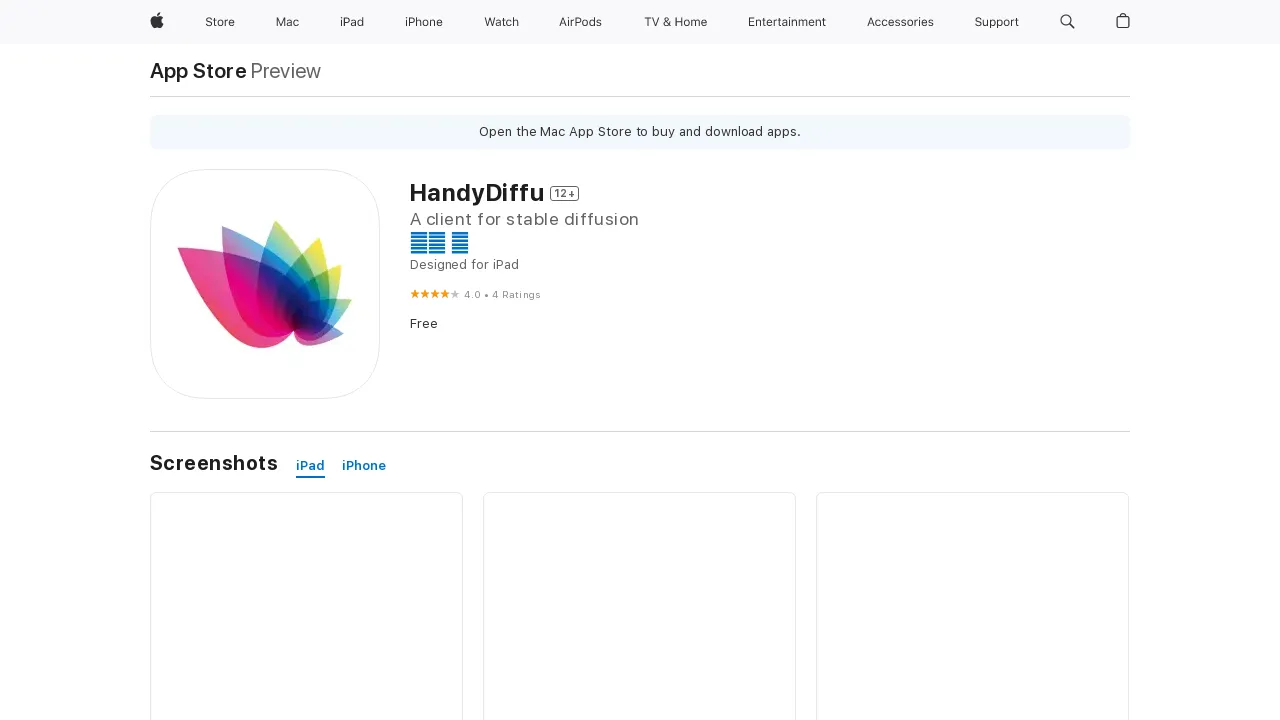Open the Store menu
Viewport: 1280px width, 720px height.
(x=220, y=22)
